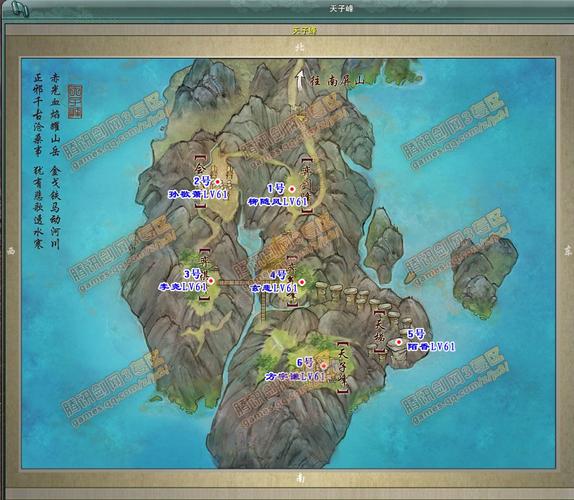Click the 李奕LV61 label
574x500 pixels.
click(x=183, y=287)
